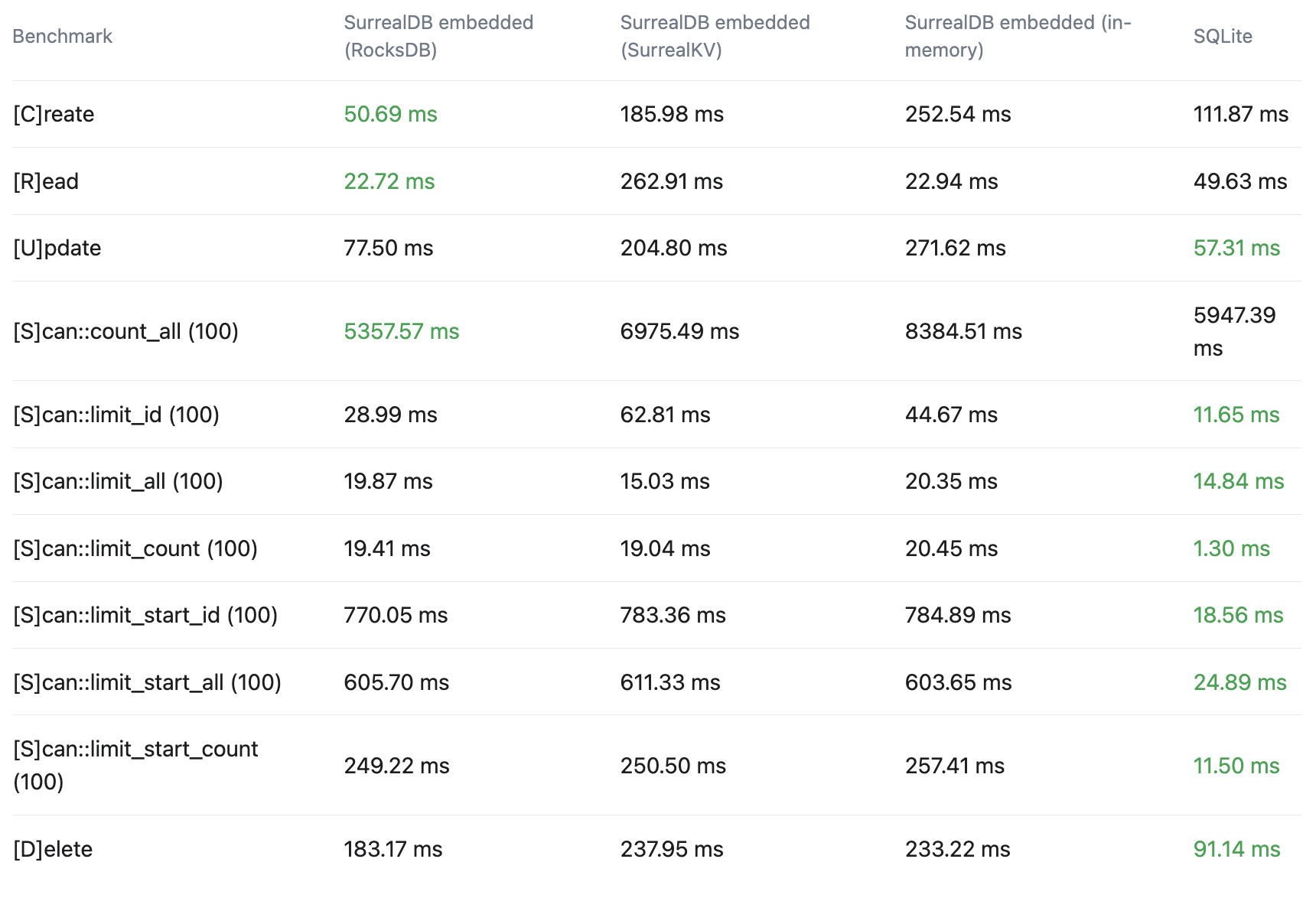Click the 257.41 ms cell

coord(955,766)
